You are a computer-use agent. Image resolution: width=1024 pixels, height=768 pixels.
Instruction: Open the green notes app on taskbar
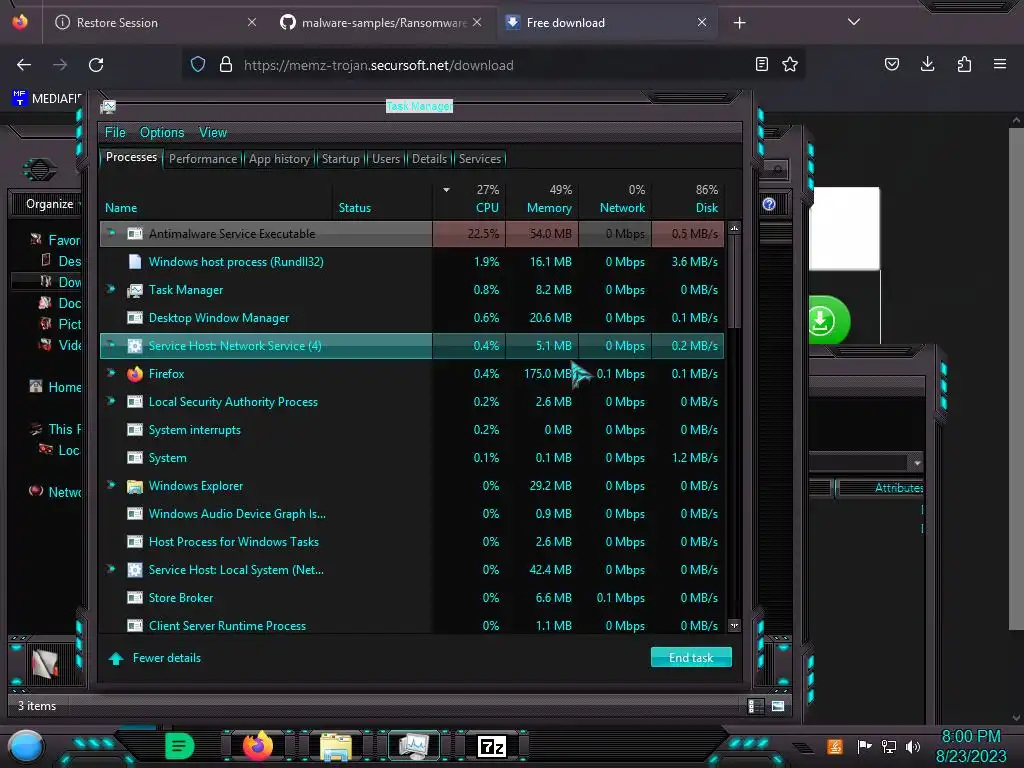click(x=180, y=746)
